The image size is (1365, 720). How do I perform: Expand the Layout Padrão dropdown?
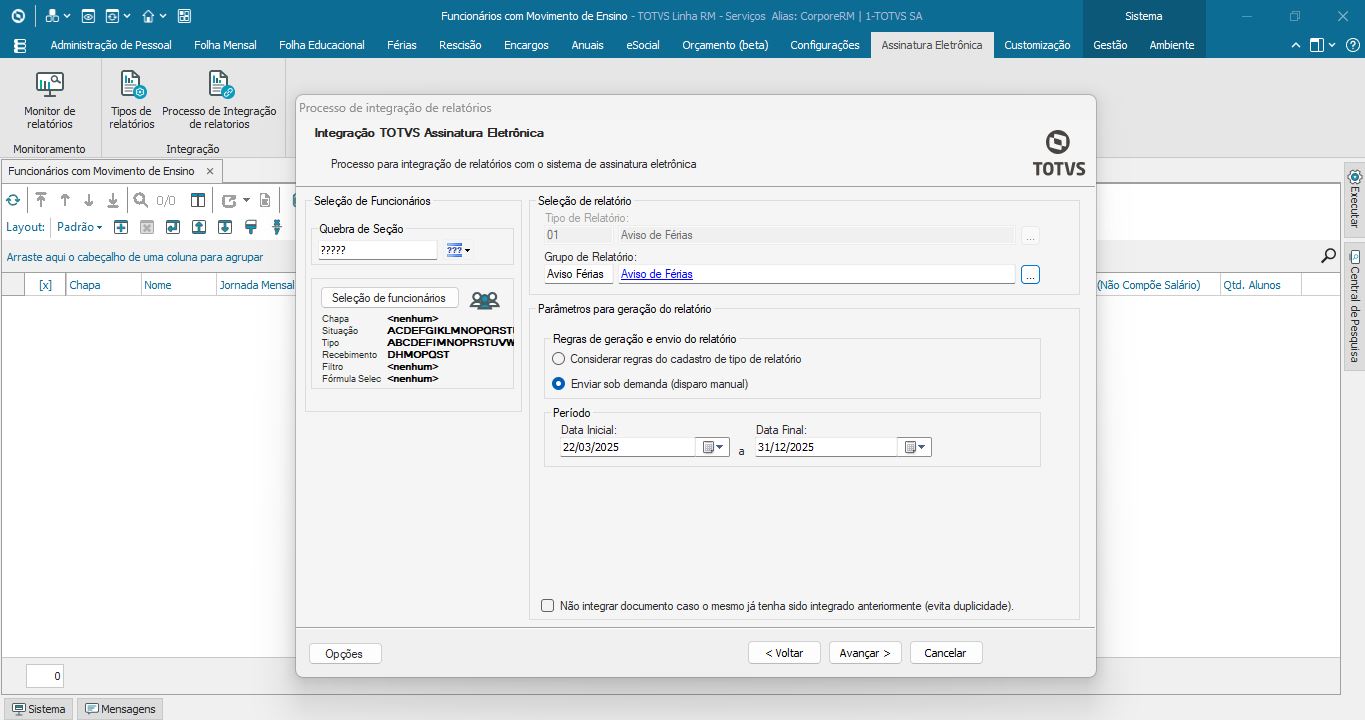(x=79, y=228)
